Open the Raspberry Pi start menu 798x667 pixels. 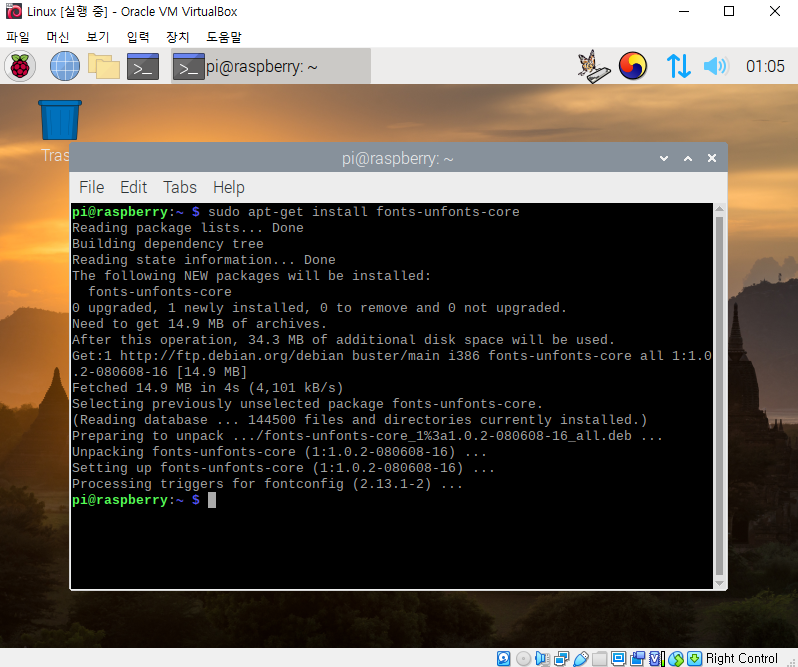(20, 66)
